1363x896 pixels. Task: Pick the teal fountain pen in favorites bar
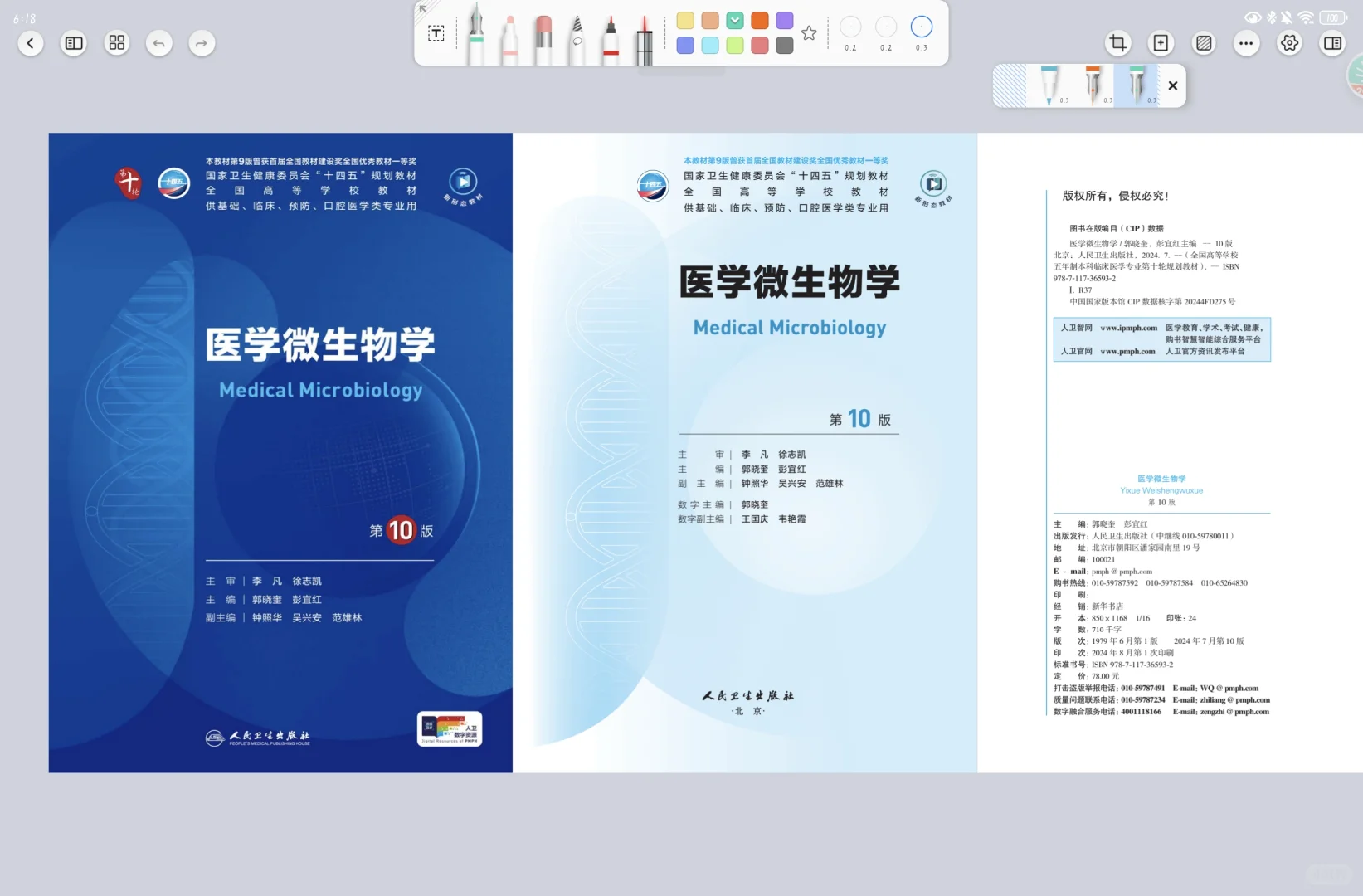(x=1136, y=85)
